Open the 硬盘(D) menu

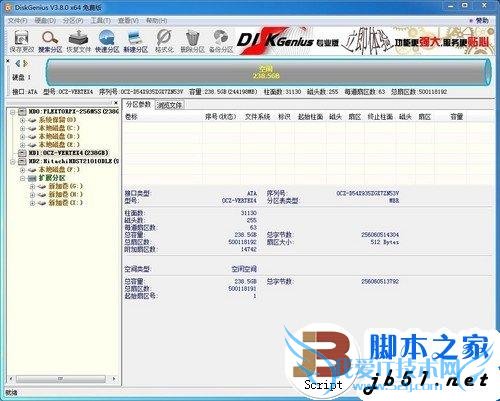click(x=45, y=21)
